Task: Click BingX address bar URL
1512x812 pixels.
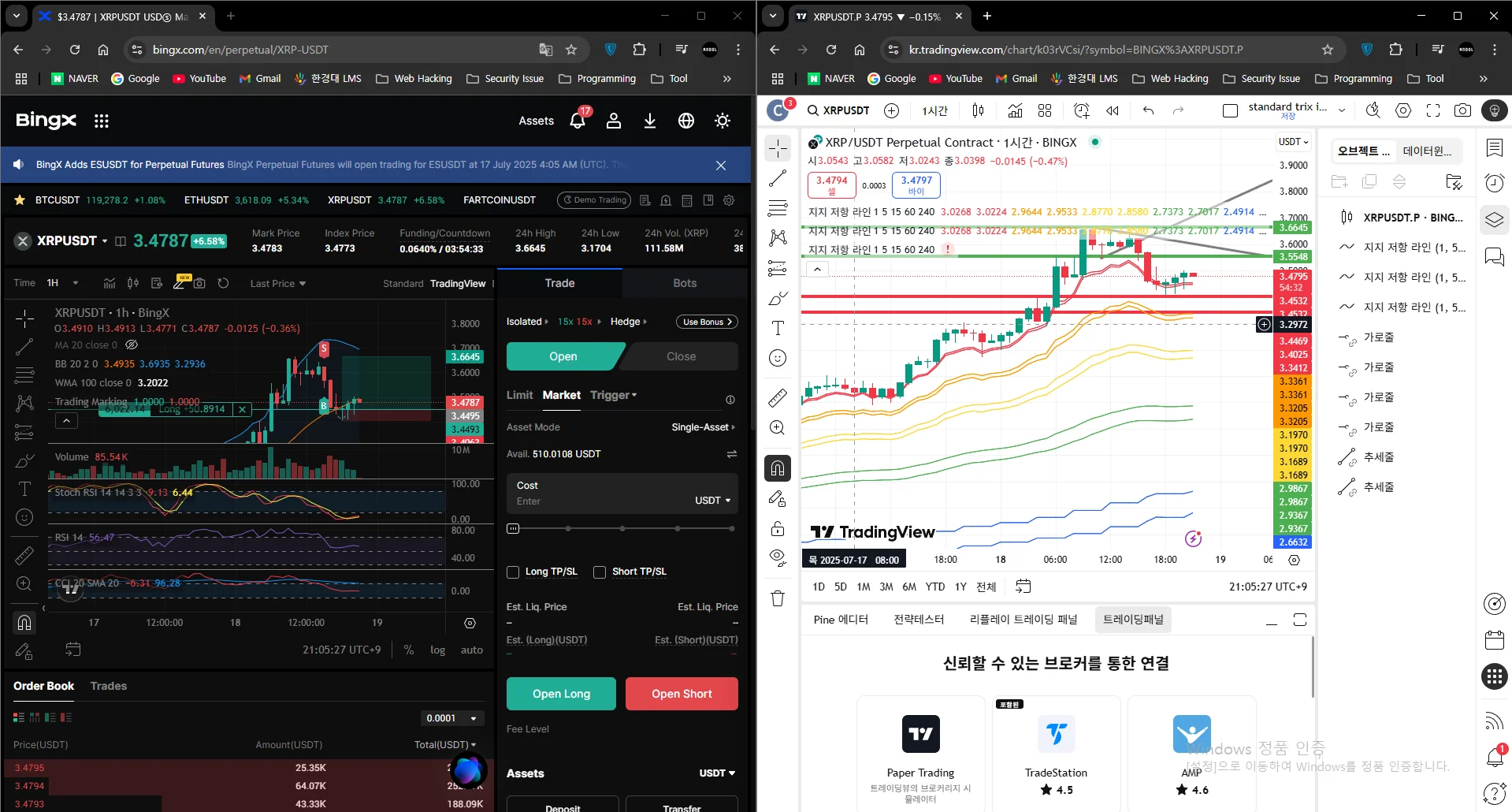Action: point(240,50)
